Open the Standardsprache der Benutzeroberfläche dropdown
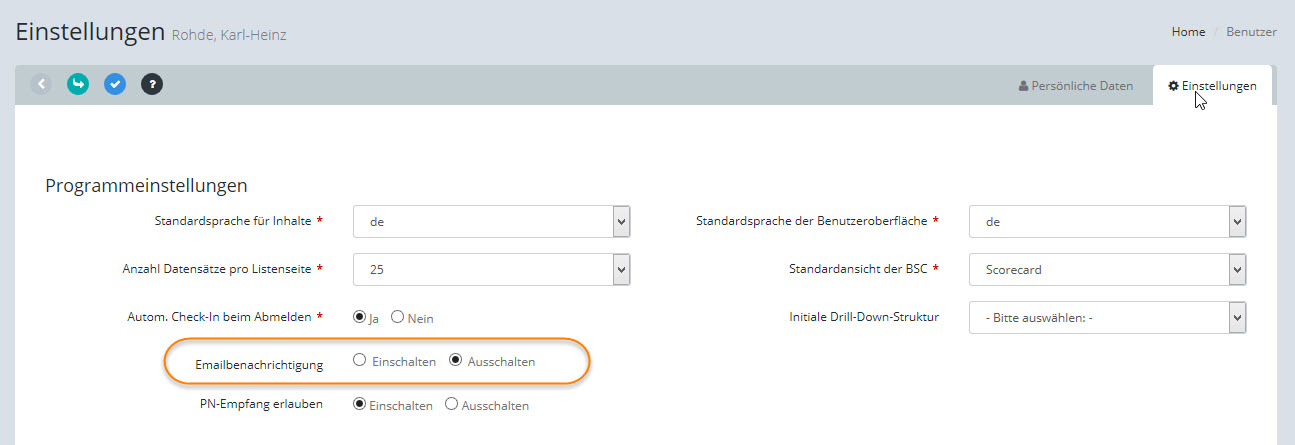The height and width of the screenshot is (445, 1295). 1107,222
